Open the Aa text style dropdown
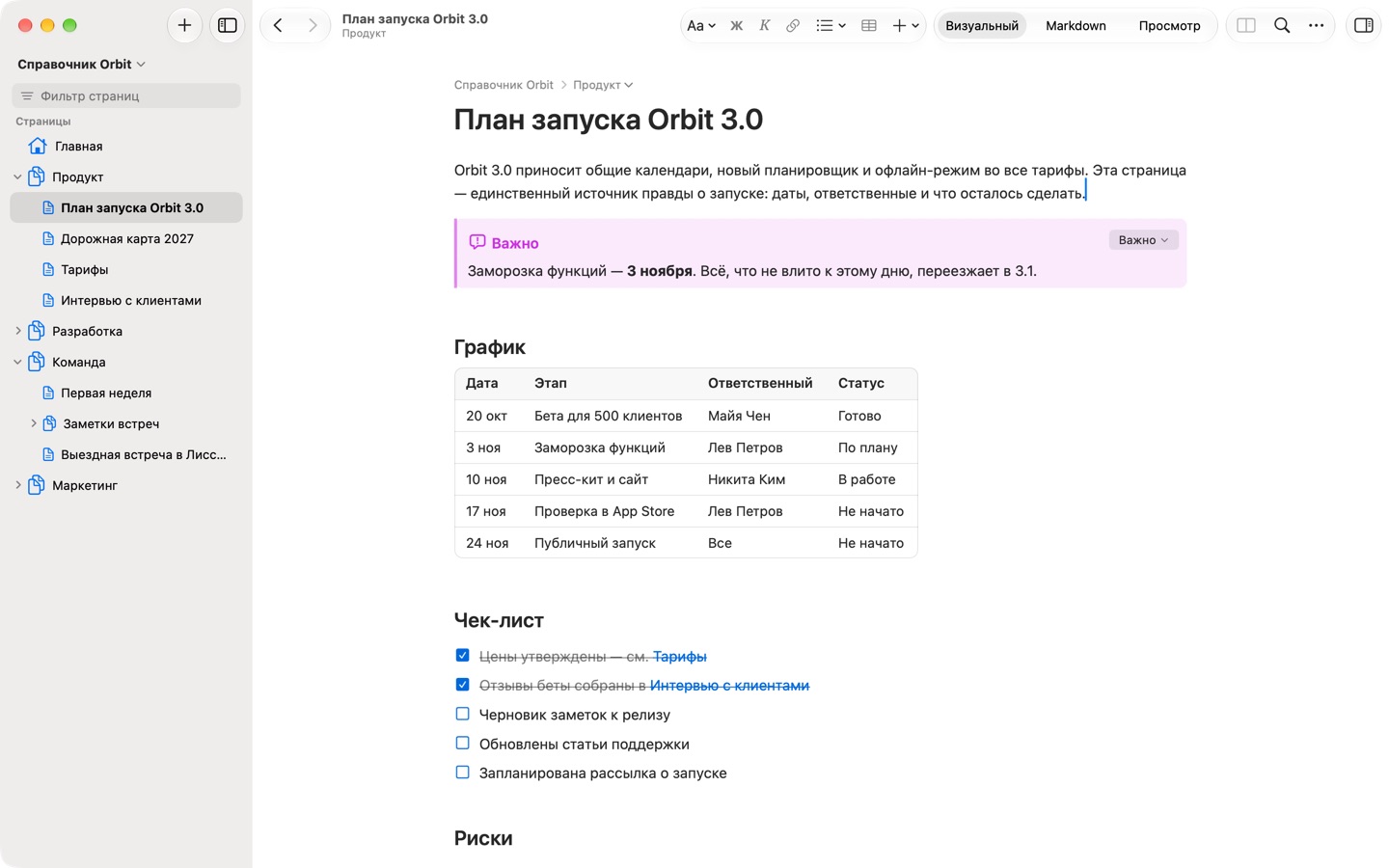 pyautogui.click(x=701, y=26)
